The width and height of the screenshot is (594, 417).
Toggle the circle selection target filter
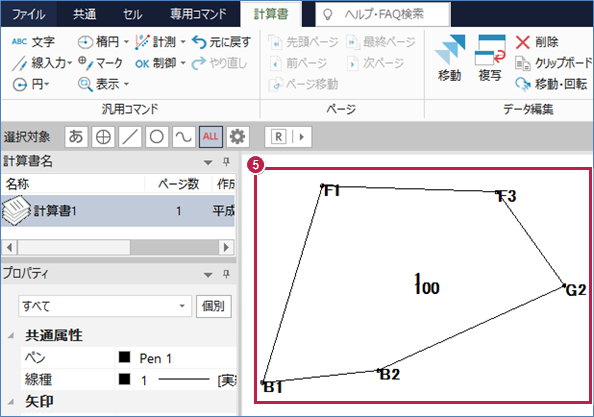157,136
